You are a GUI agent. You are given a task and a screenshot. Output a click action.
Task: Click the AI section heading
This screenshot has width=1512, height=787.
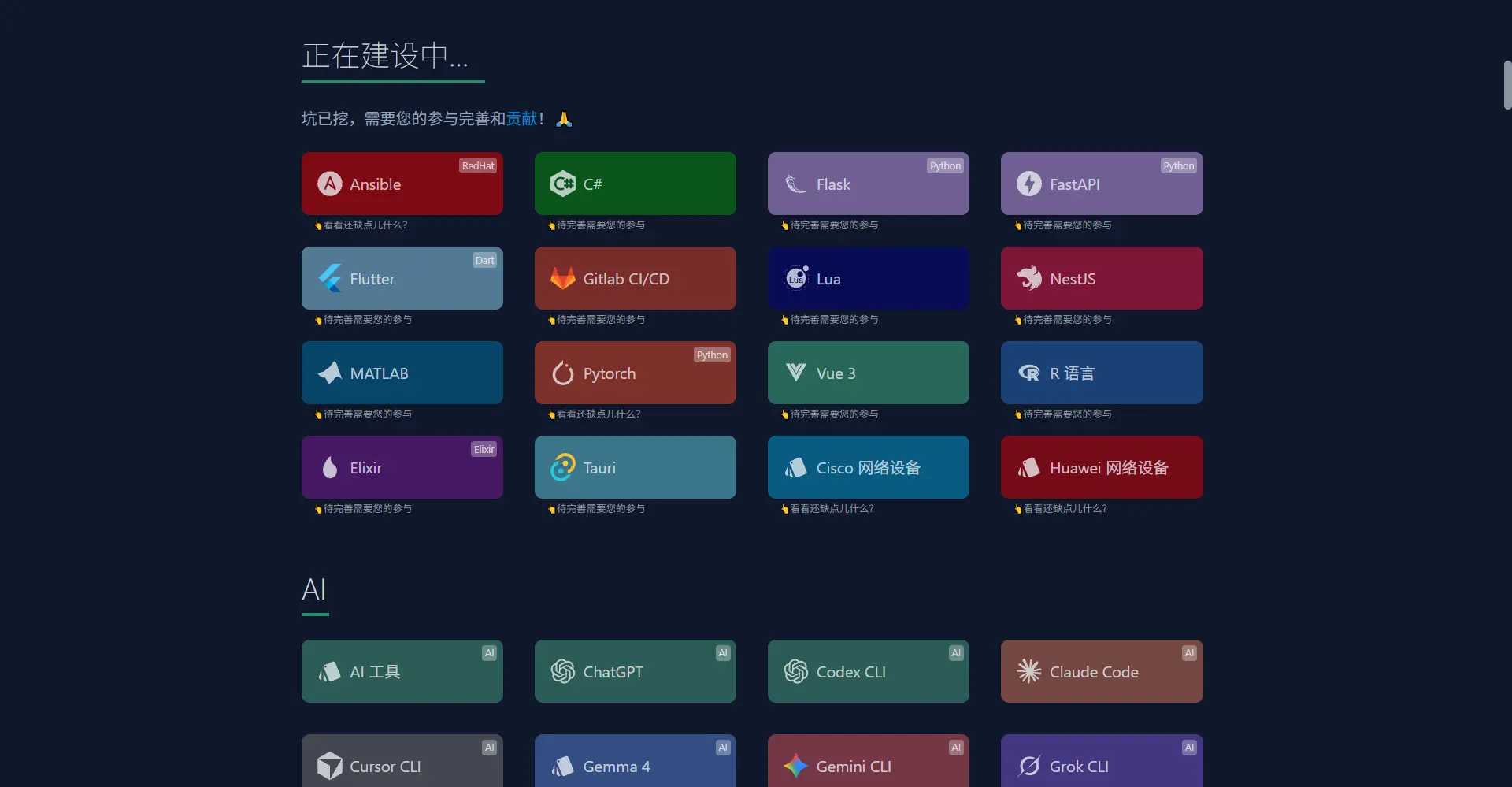314,589
